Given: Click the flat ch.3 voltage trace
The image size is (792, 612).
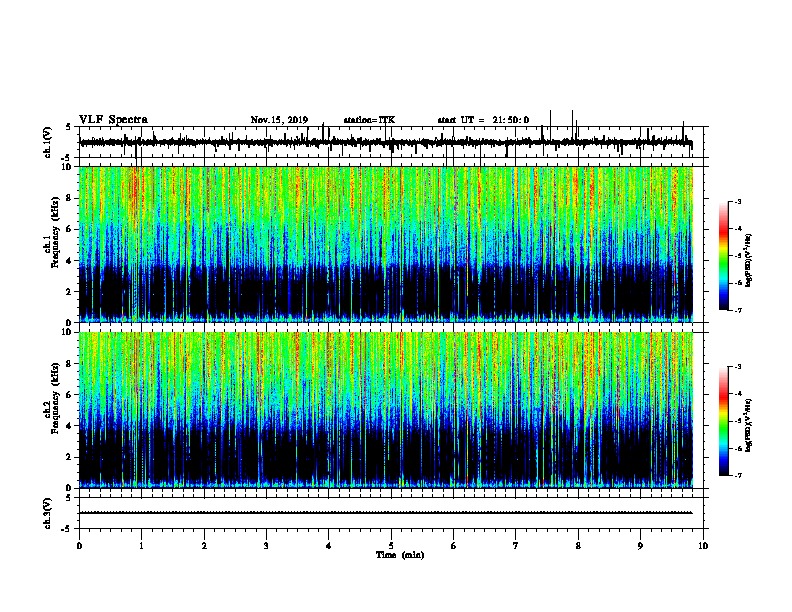Looking at the screenshot, I should 386,513.
